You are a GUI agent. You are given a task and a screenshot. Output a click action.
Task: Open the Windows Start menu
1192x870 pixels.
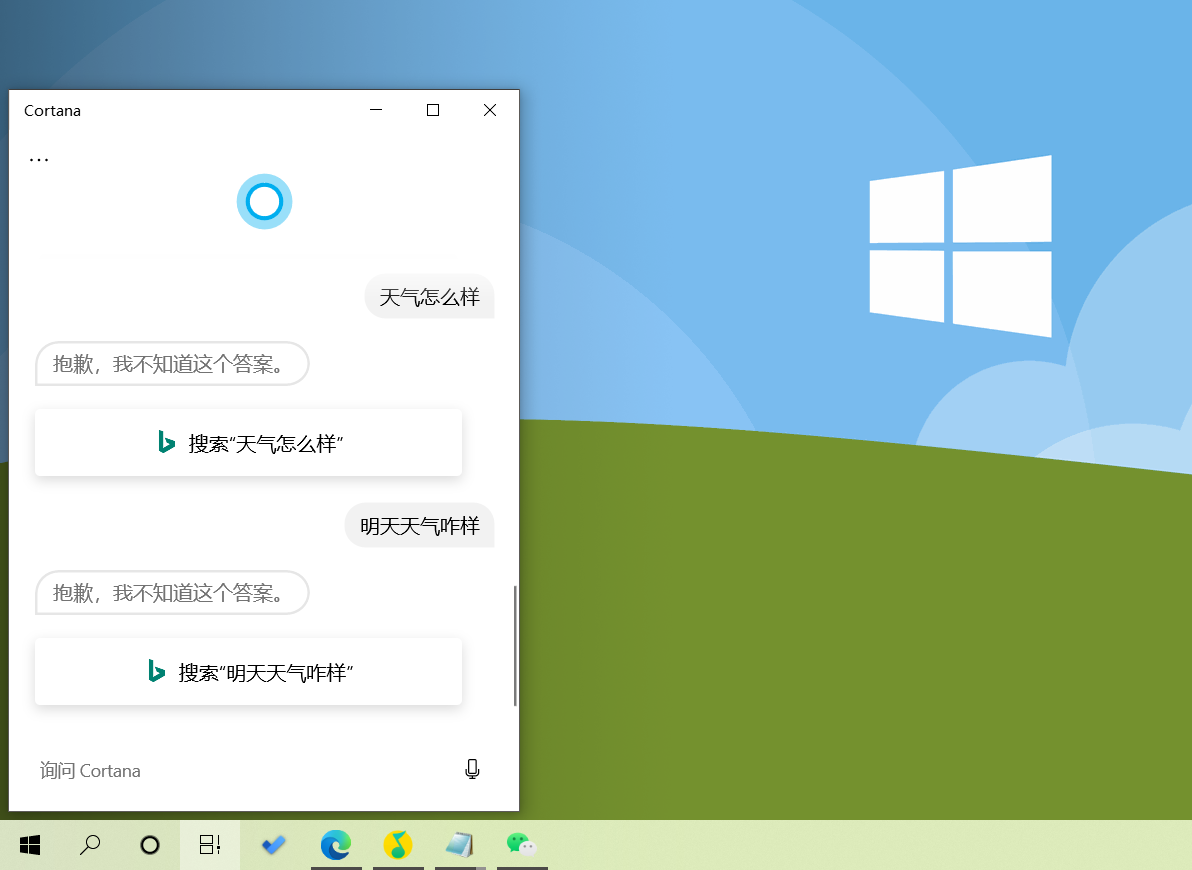pos(30,845)
